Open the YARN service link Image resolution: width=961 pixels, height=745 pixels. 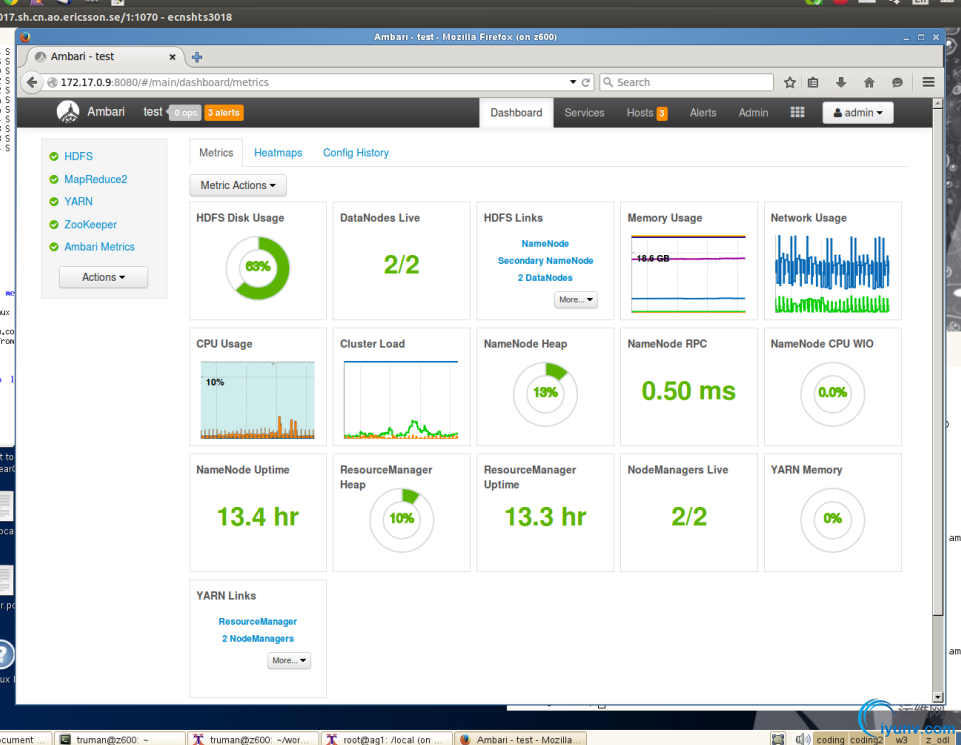coord(78,202)
